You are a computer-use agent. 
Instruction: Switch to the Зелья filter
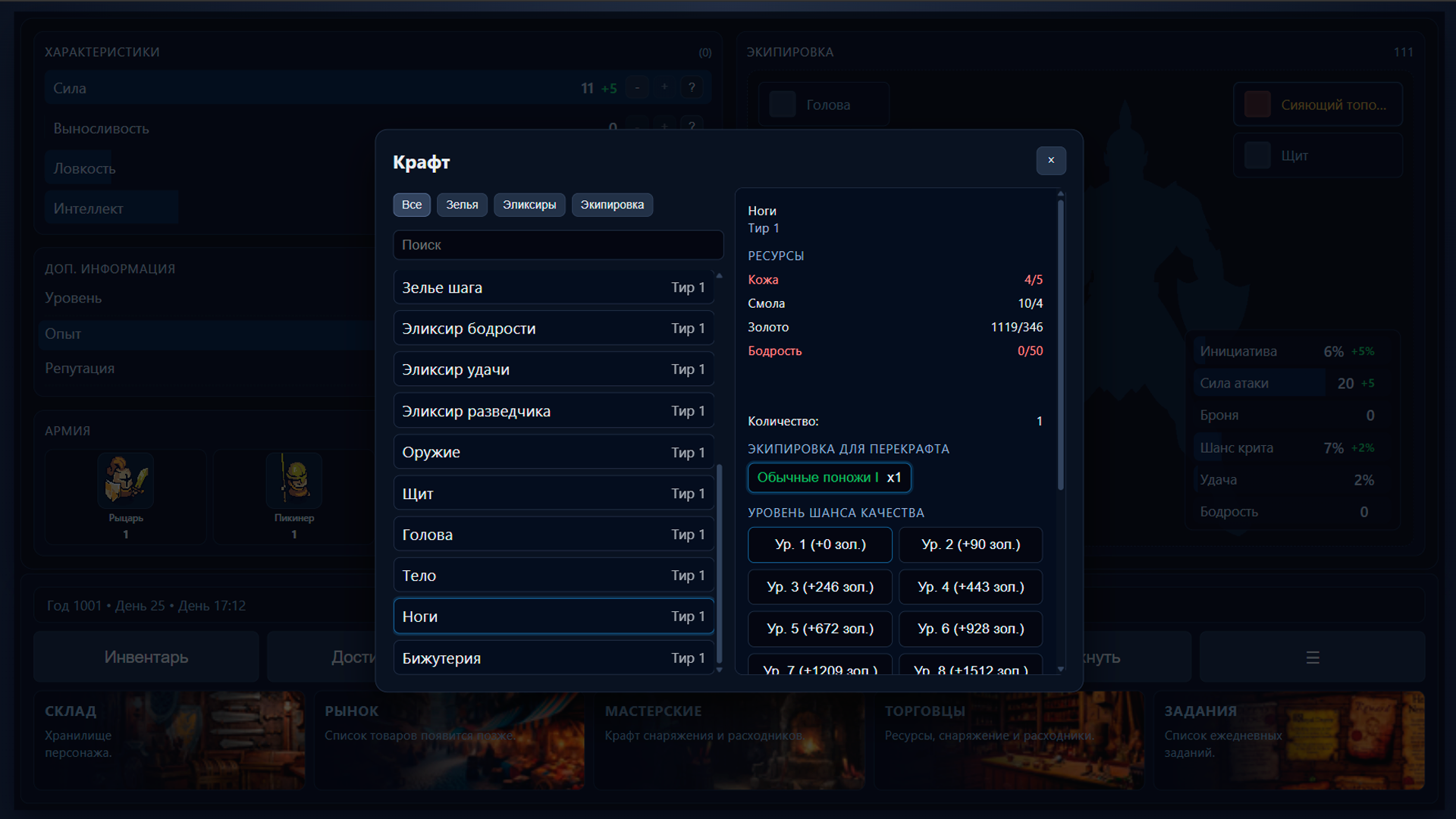point(462,205)
